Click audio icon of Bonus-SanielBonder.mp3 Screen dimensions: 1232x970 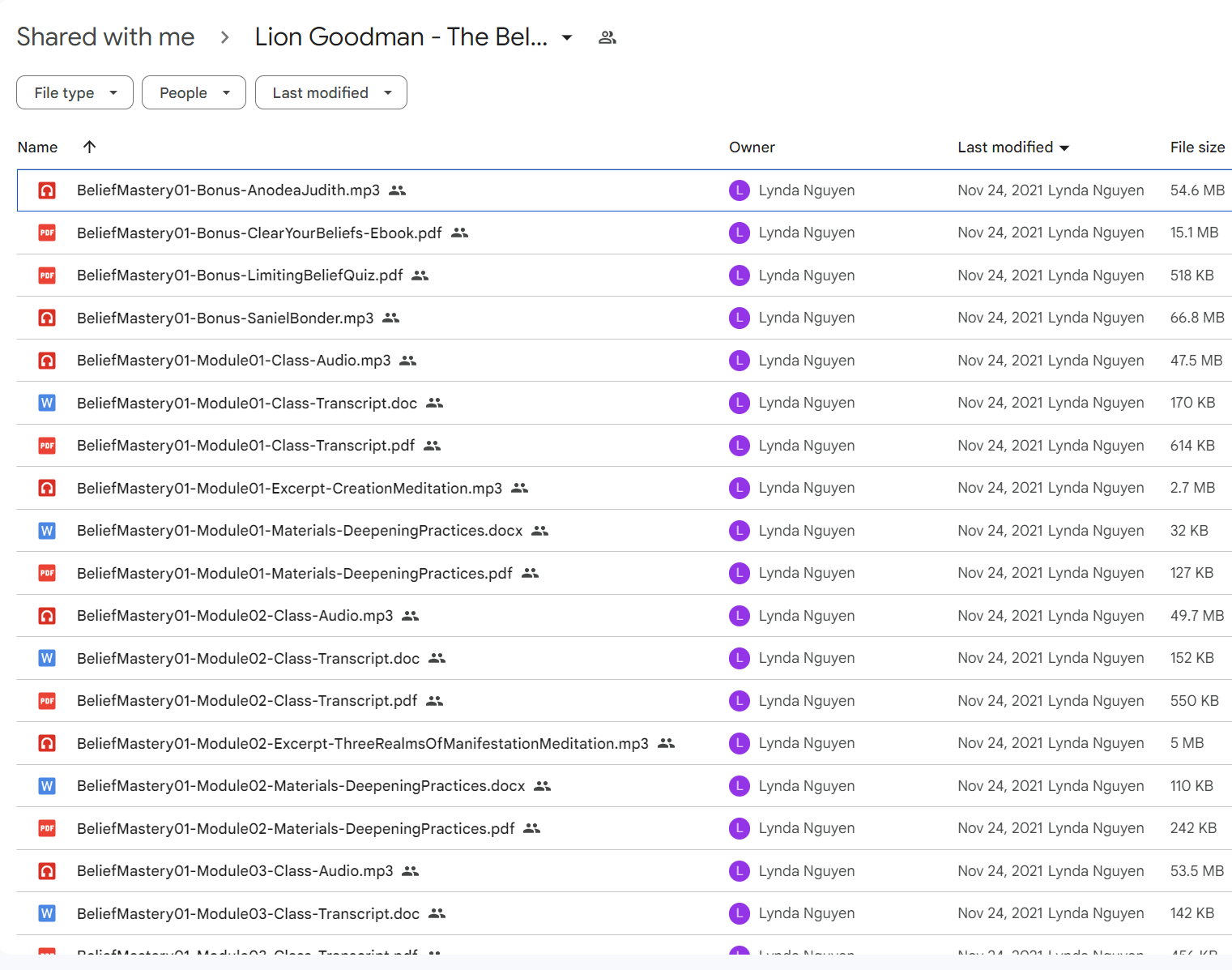pos(47,318)
